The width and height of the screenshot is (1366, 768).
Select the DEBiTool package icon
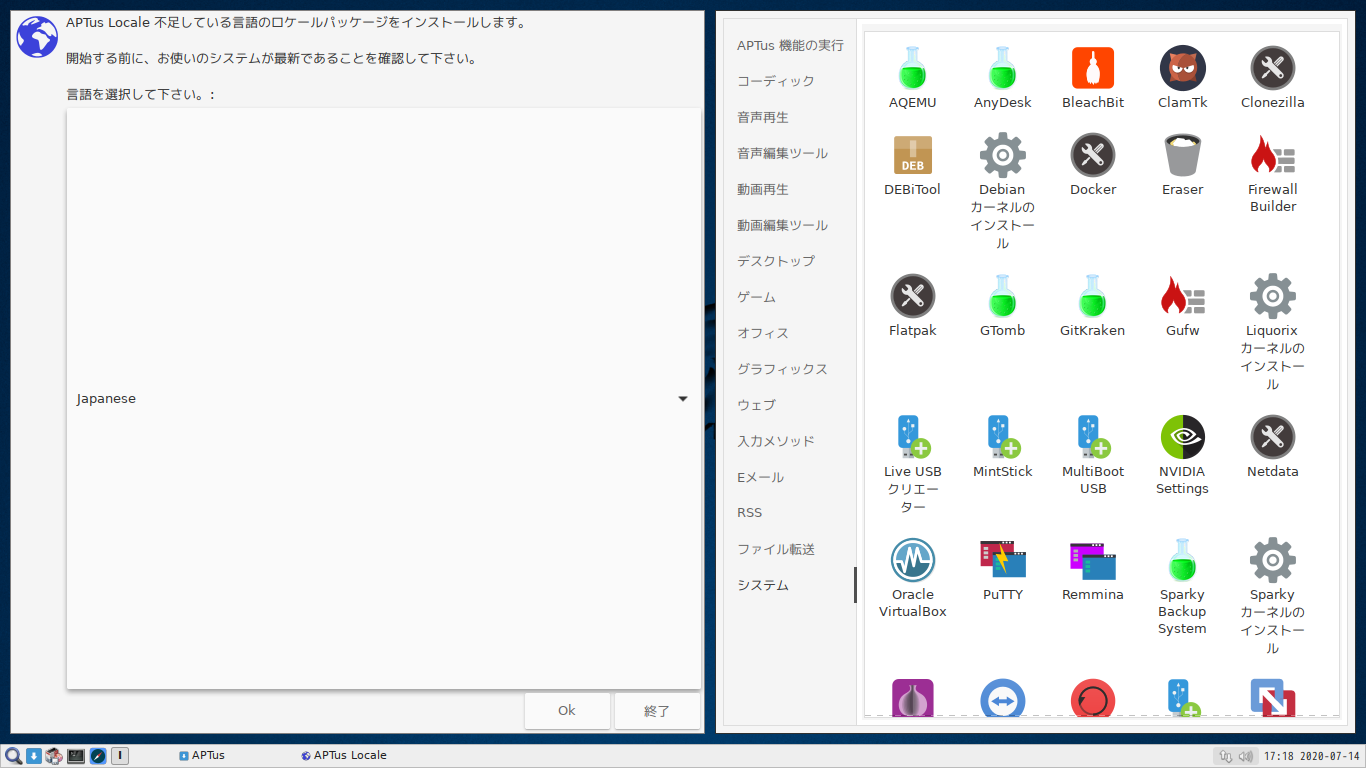[912, 155]
